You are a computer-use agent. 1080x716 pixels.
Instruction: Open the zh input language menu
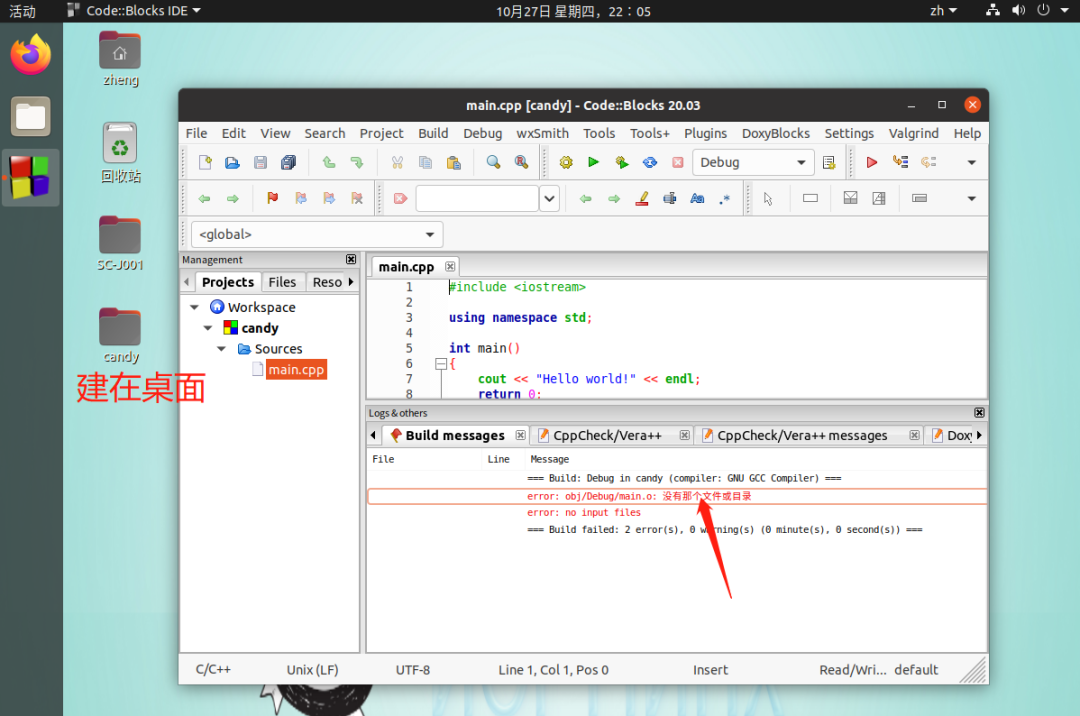[943, 11]
